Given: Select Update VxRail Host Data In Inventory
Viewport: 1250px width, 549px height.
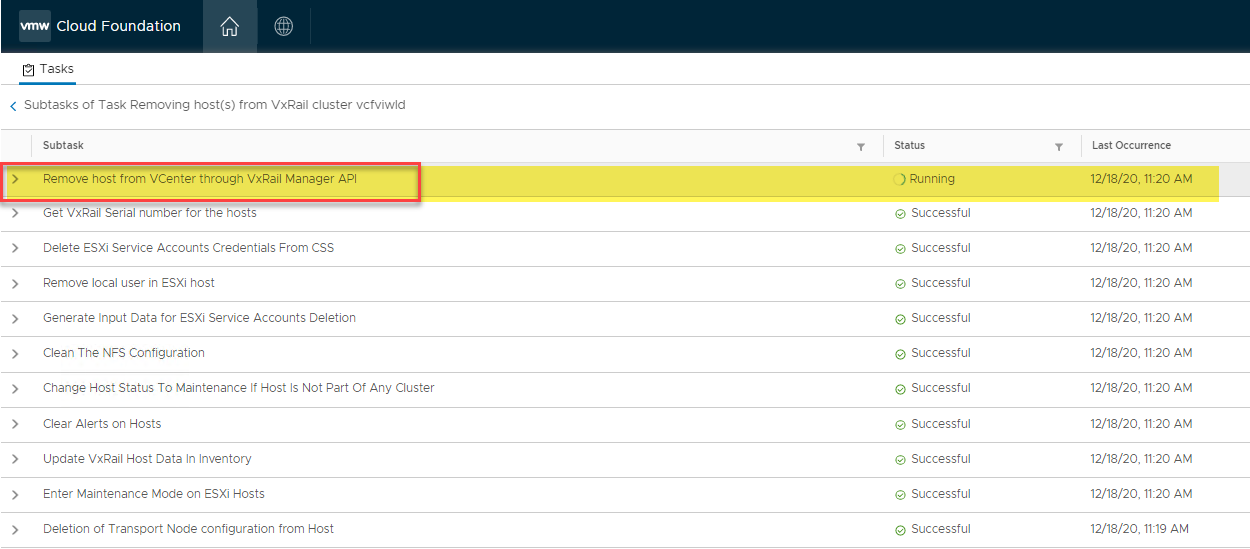Looking at the screenshot, I should pos(147,459).
